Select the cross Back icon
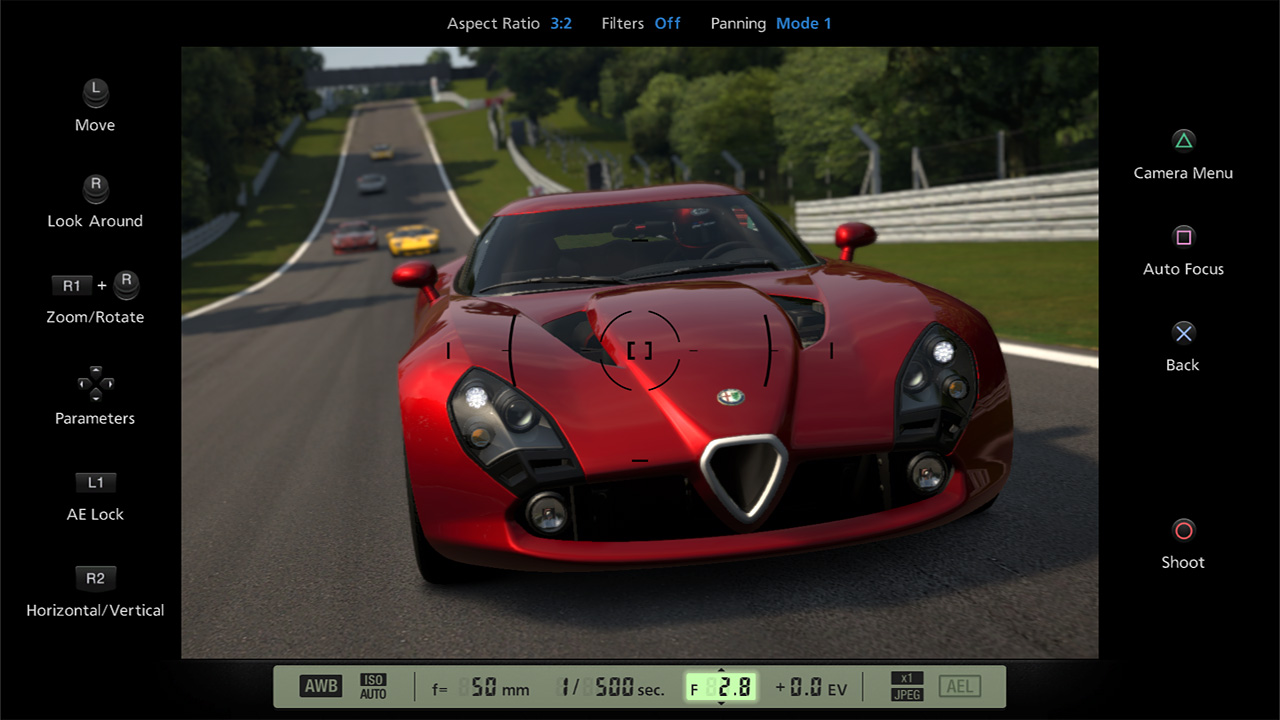 [1183, 333]
